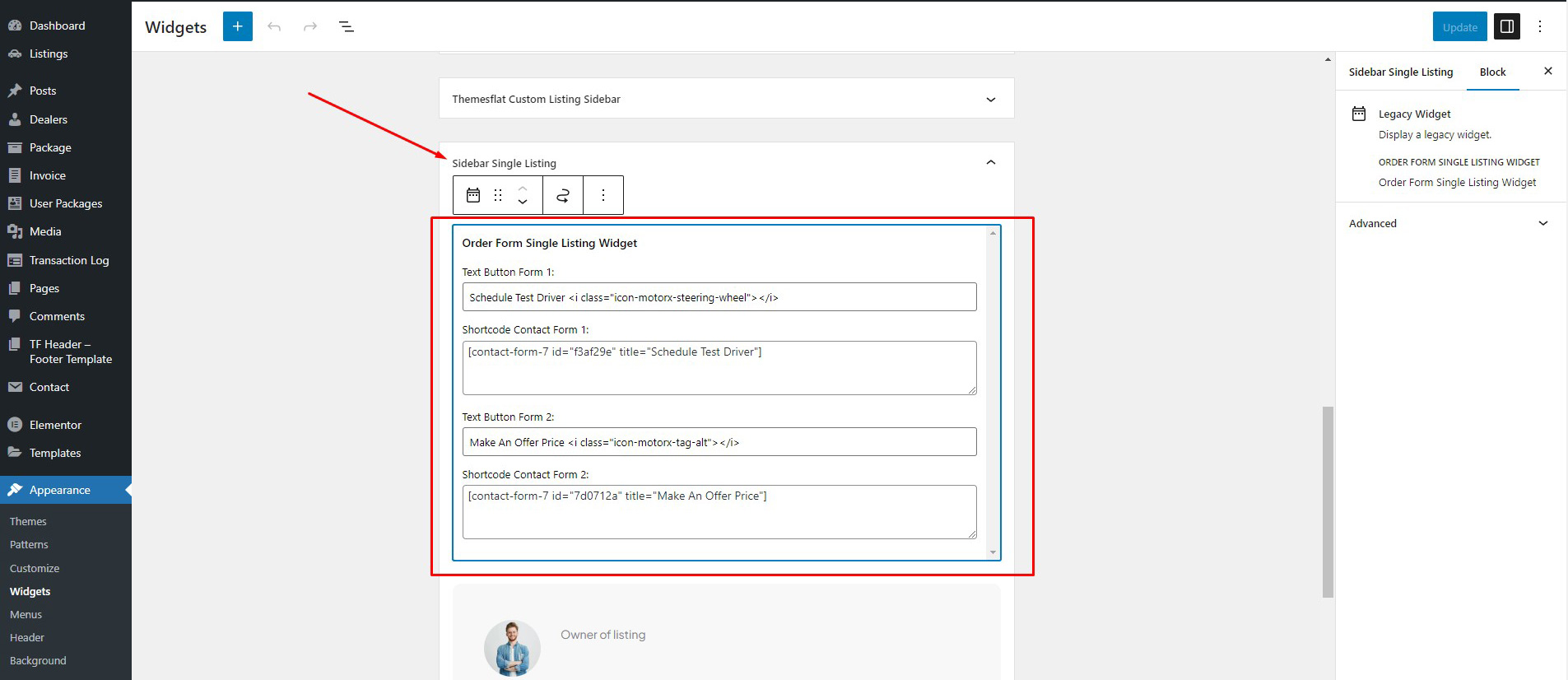Move the widget block up

pos(523,189)
